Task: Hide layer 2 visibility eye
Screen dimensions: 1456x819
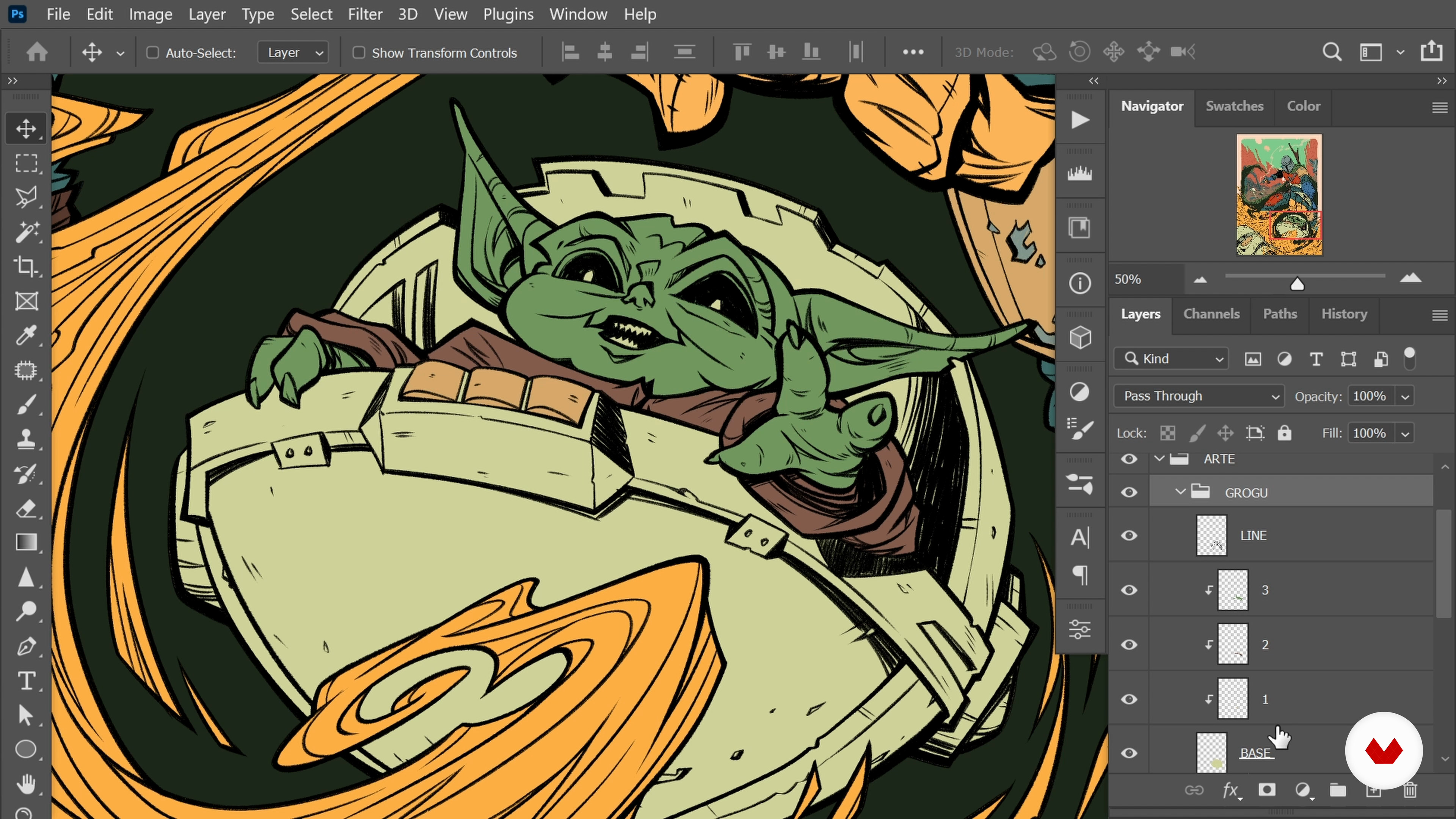Action: (1129, 645)
